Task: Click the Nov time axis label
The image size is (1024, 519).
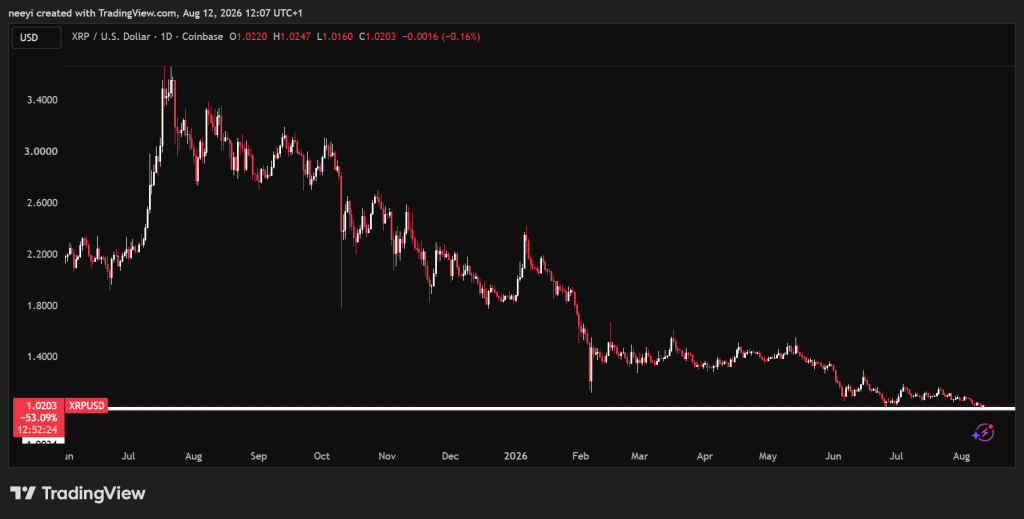Action: [x=387, y=456]
